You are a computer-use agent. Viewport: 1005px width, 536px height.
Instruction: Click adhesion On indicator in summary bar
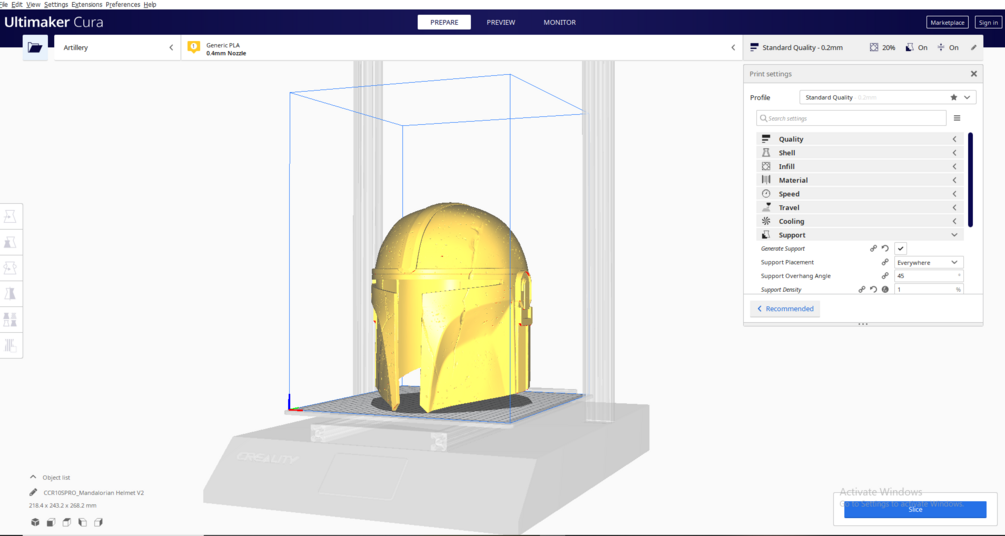[948, 47]
